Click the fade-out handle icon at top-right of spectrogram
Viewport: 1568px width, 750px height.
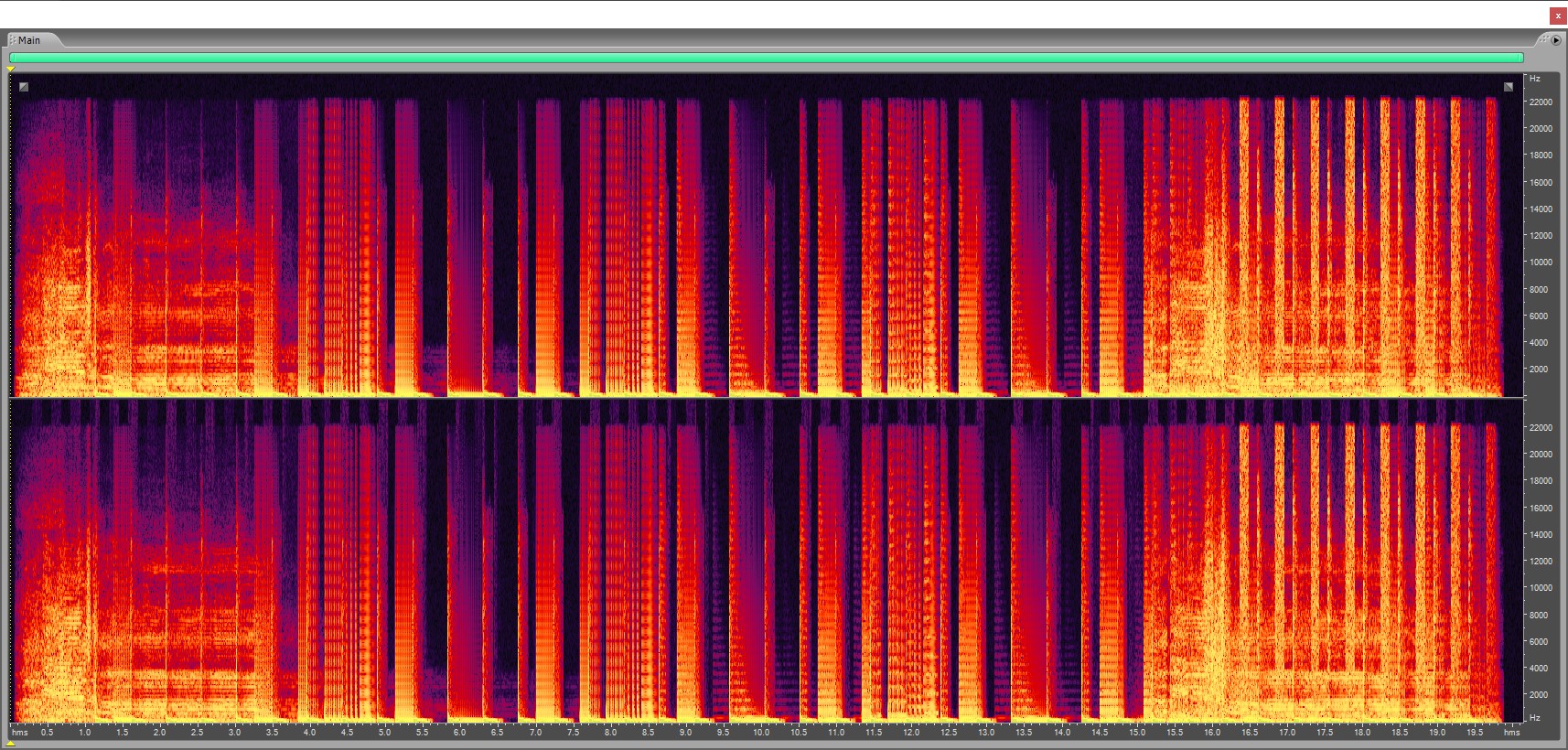click(1509, 87)
